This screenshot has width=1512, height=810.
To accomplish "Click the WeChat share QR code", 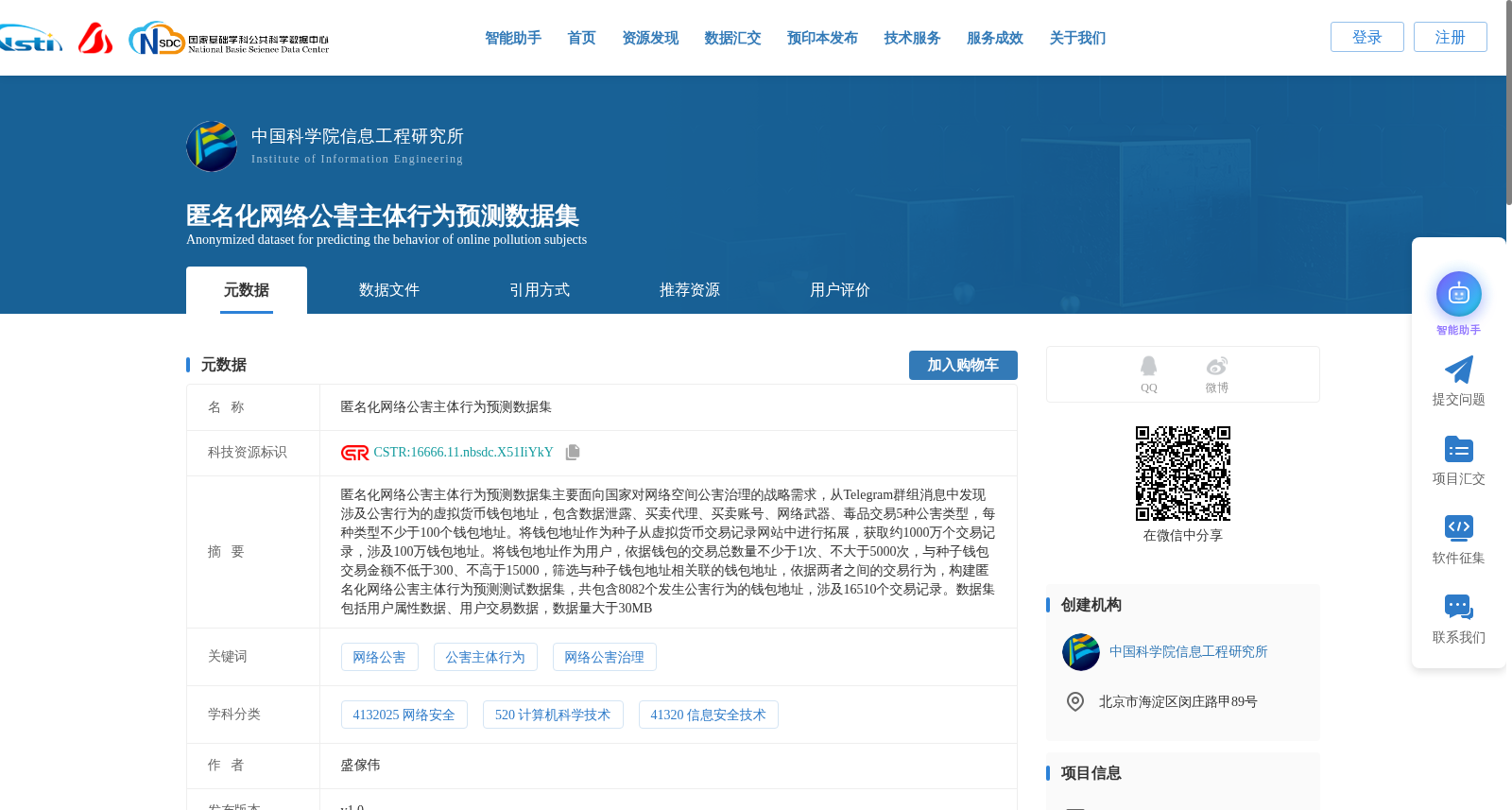I will pyautogui.click(x=1183, y=474).
